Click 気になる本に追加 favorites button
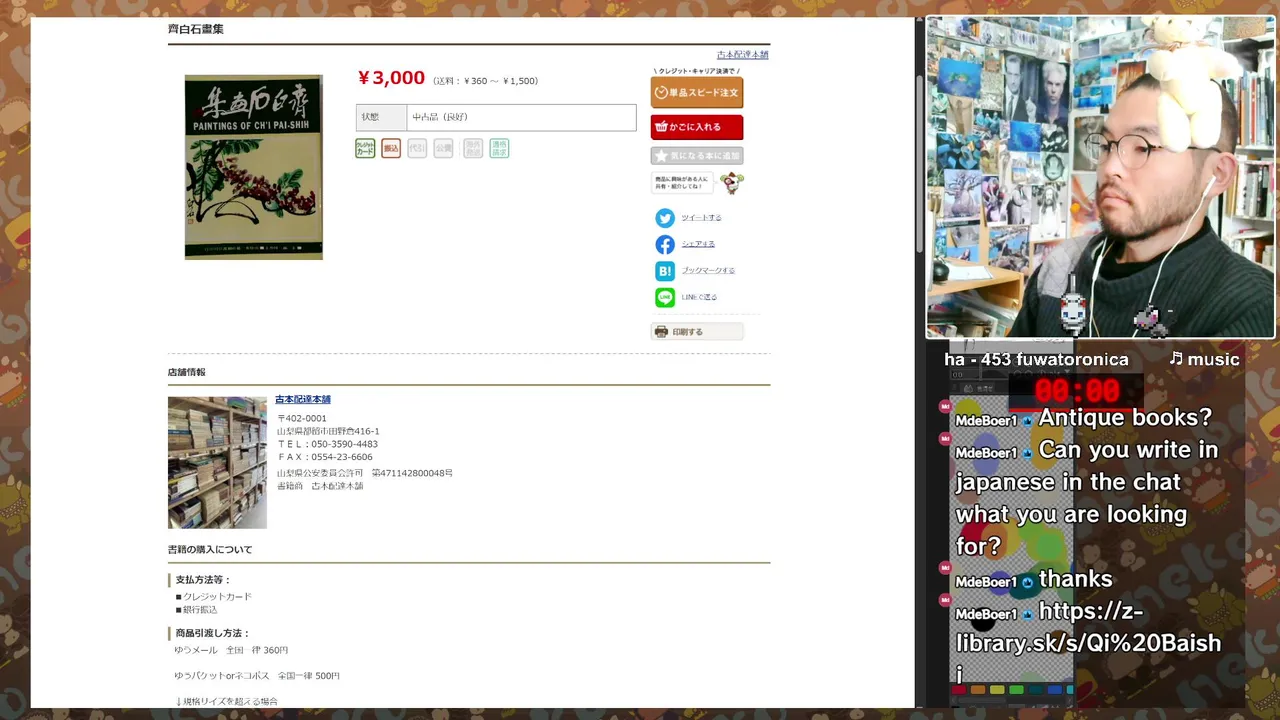 click(x=697, y=156)
